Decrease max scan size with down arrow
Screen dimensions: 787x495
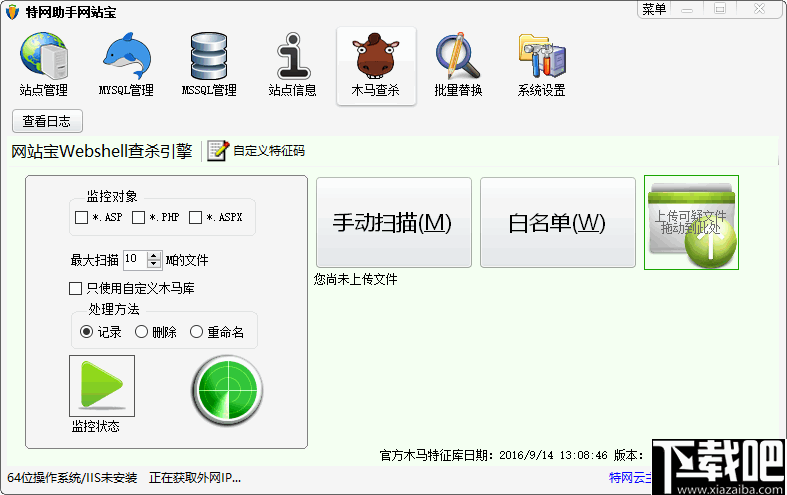pyautogui.click(x=154, y=264)
